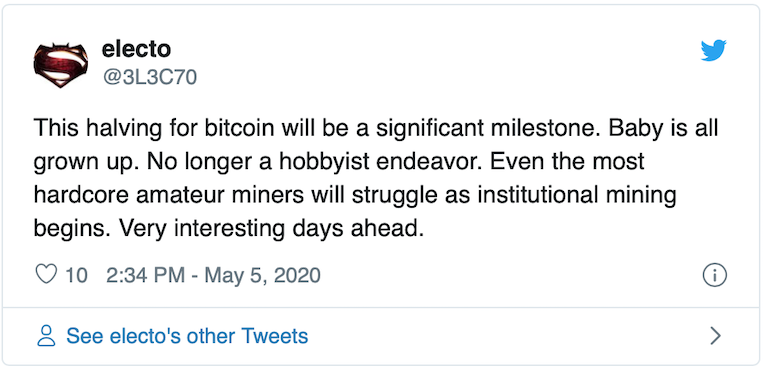The image size is (768, 366).
Task: Click the word Tweets in the footer link
Action: (x=275, y=336)
